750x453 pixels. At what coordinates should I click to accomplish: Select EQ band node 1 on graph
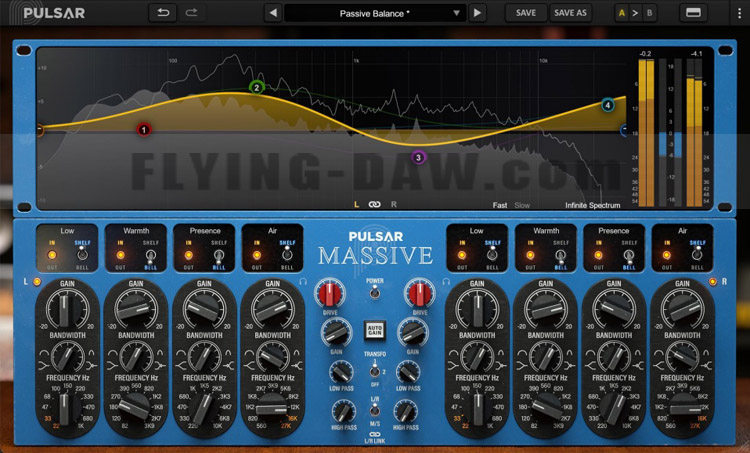pos(143,130)
